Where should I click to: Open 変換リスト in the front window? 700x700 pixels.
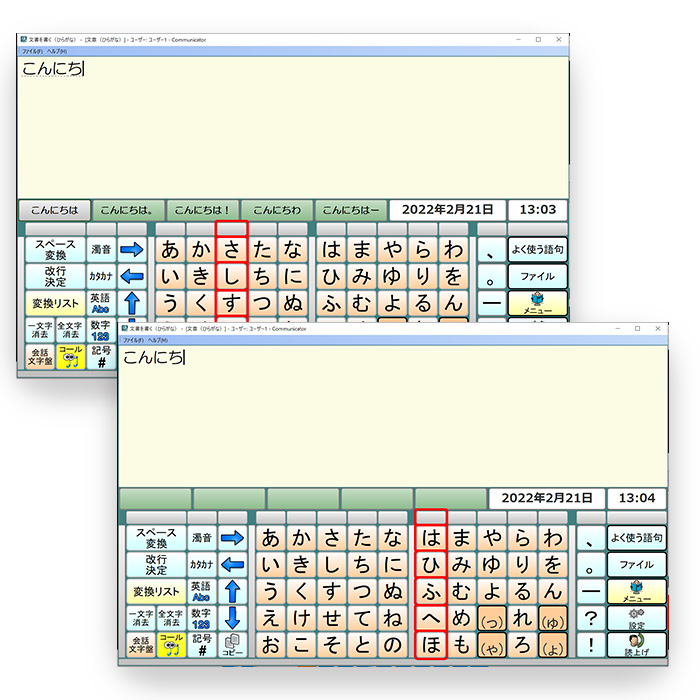tap(155, 591)
